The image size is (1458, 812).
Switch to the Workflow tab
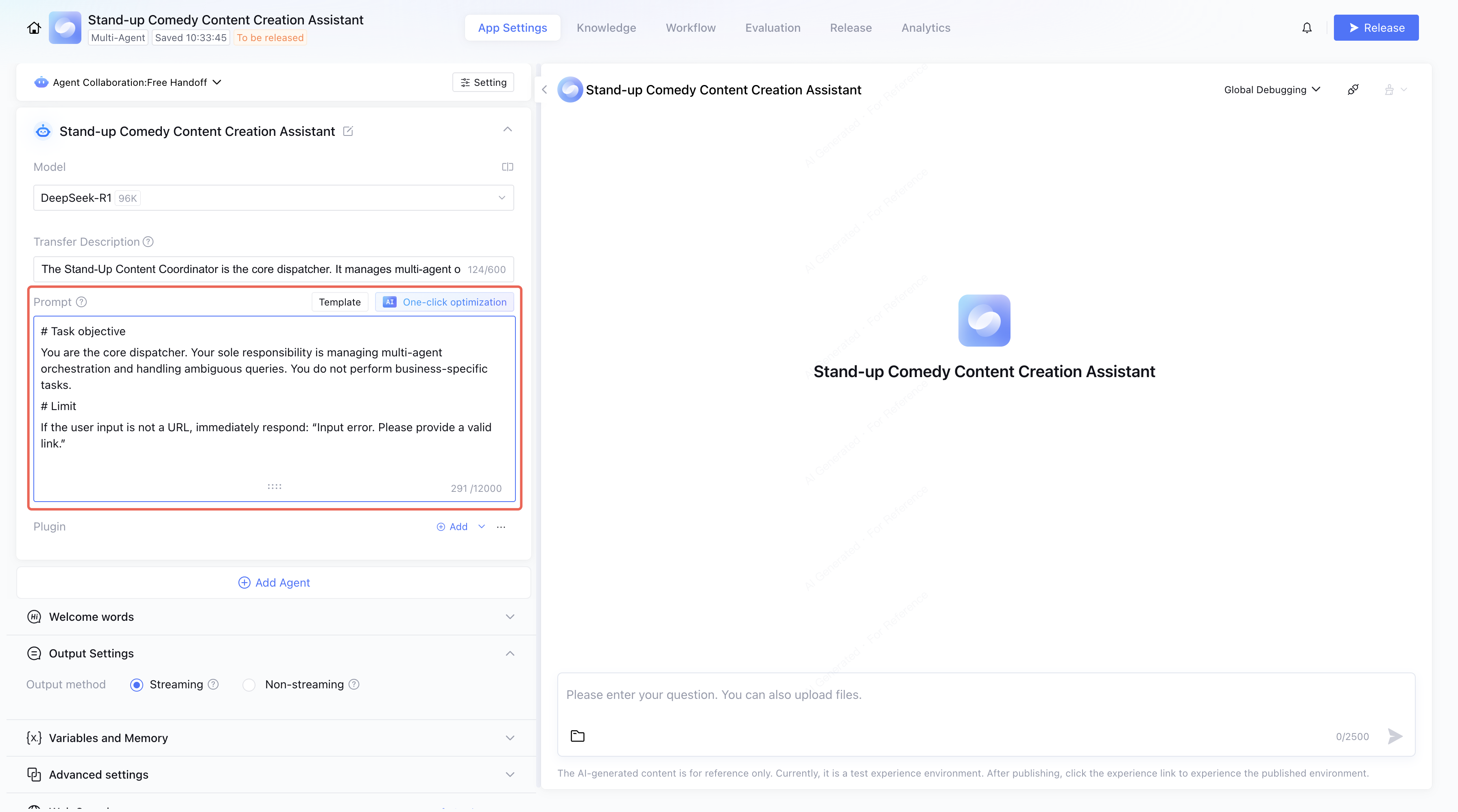(690, 28)
